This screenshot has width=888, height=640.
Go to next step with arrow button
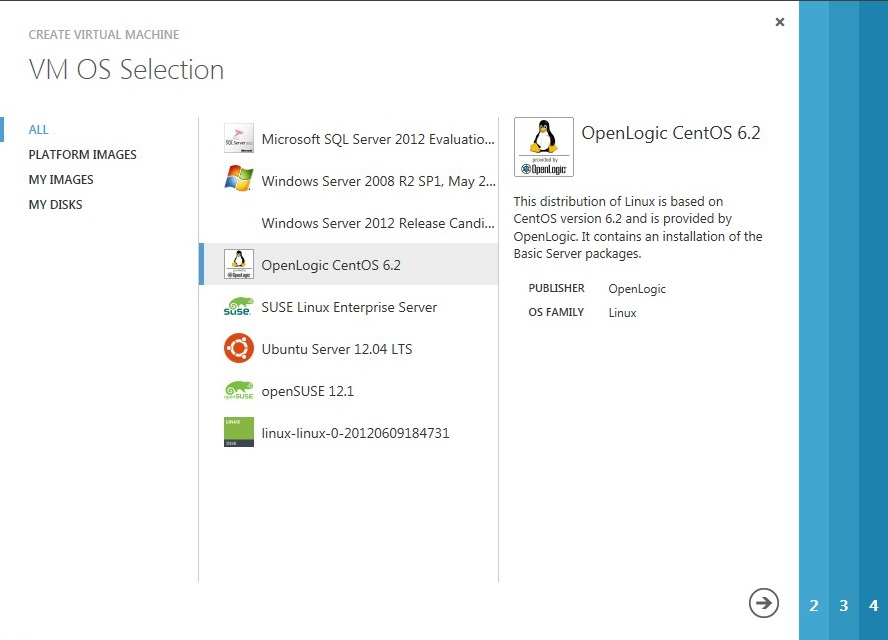click(764, 602)
